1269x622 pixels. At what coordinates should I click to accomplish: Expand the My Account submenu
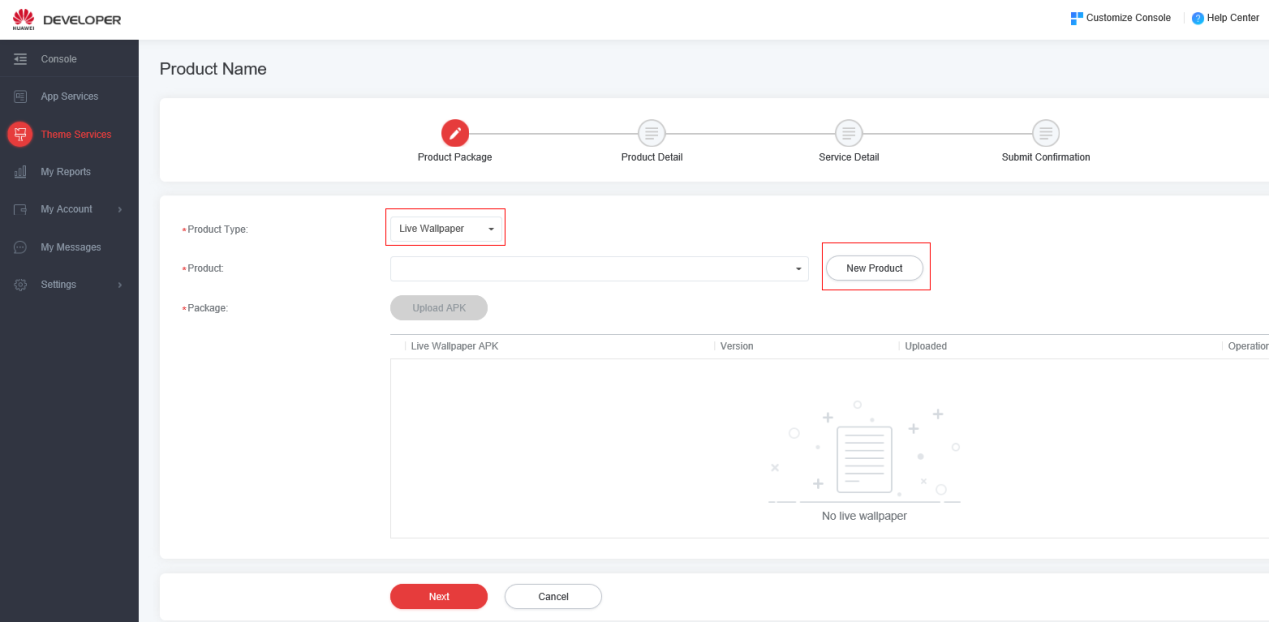click(119, 210)
